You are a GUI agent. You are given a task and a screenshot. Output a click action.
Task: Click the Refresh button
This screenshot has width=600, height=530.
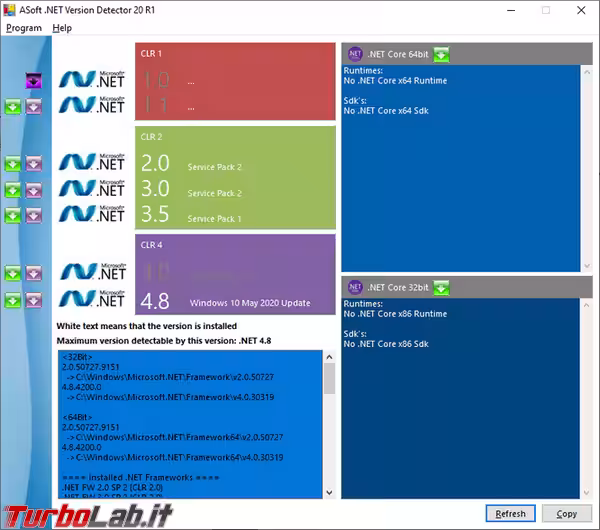(510, 514)
